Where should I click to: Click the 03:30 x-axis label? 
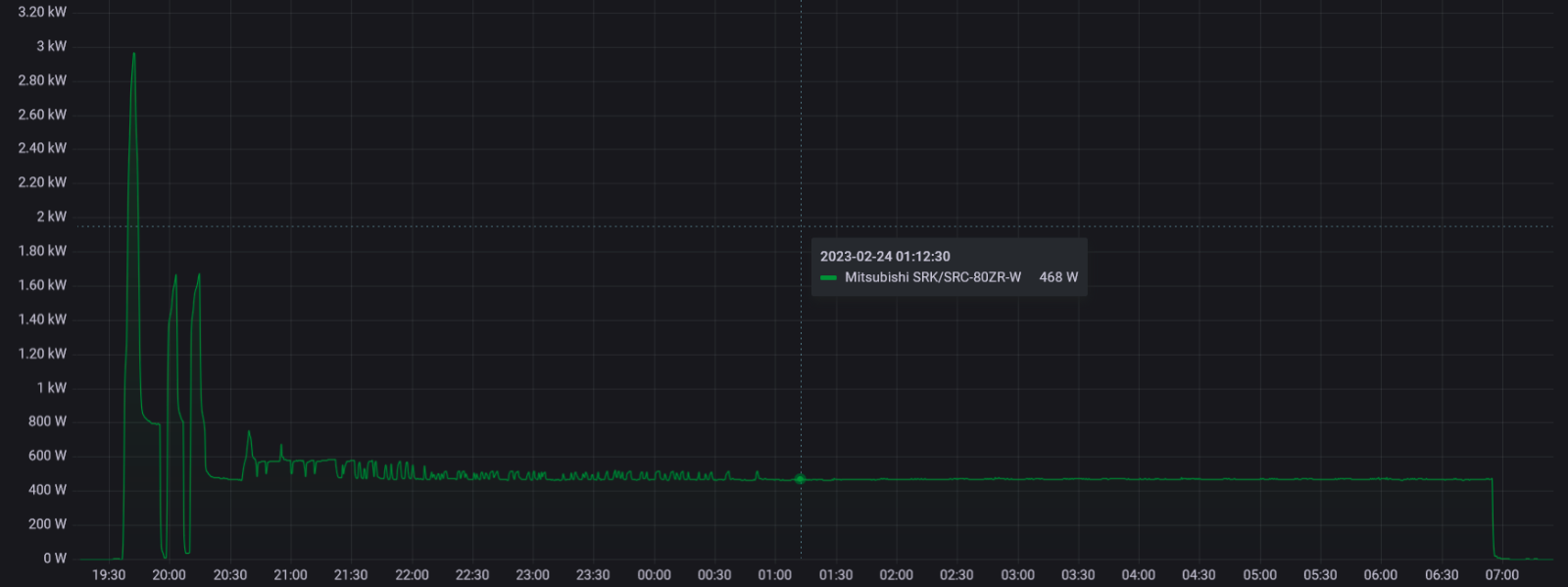tap(1078, 575)
